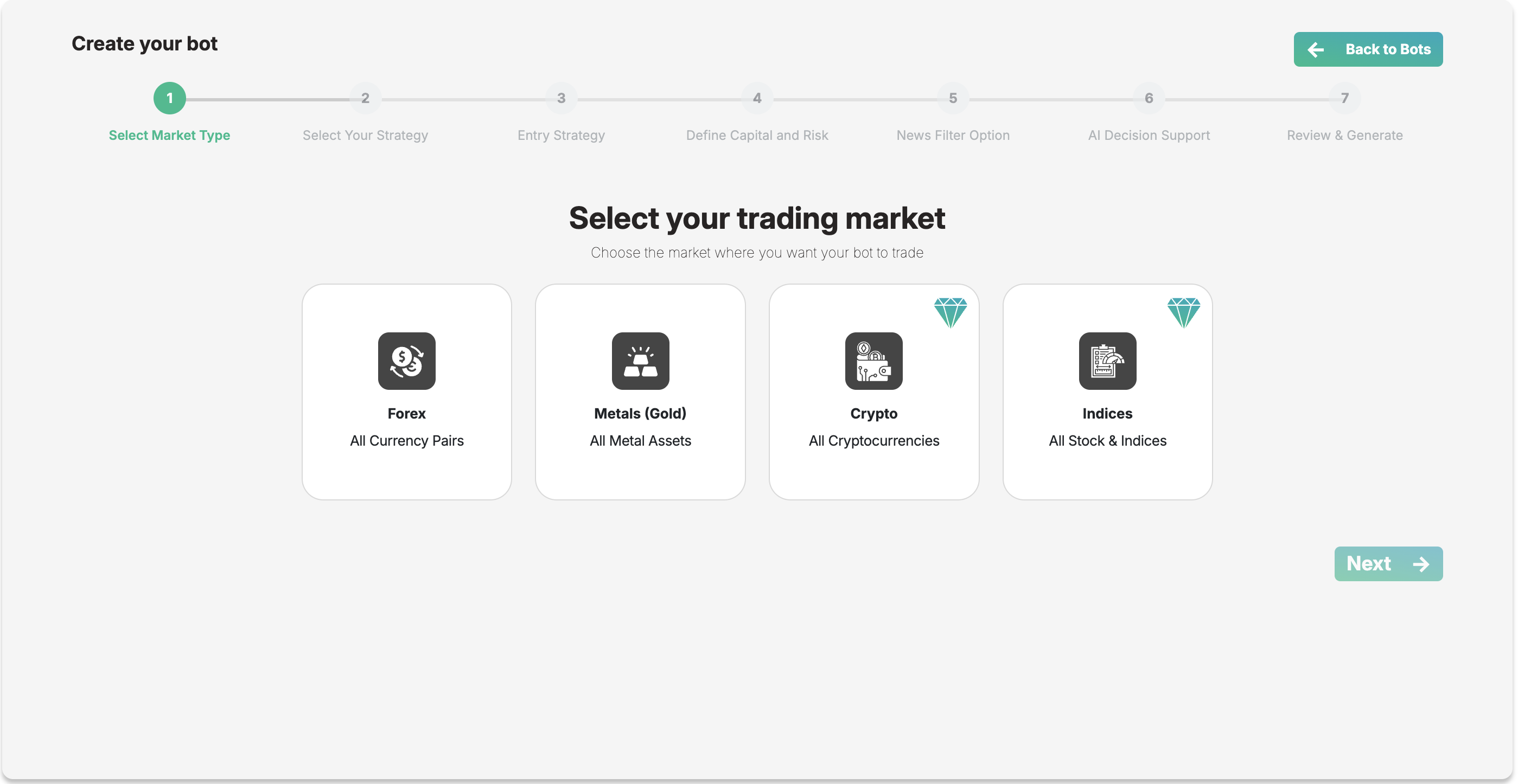This screenshot has height=784, width=1518.
Task: Select the active step 1 circle
Action: 170,98
